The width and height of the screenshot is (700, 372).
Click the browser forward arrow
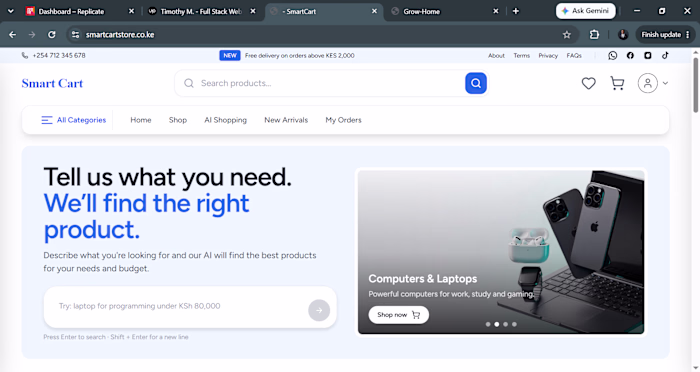(32, 34)
